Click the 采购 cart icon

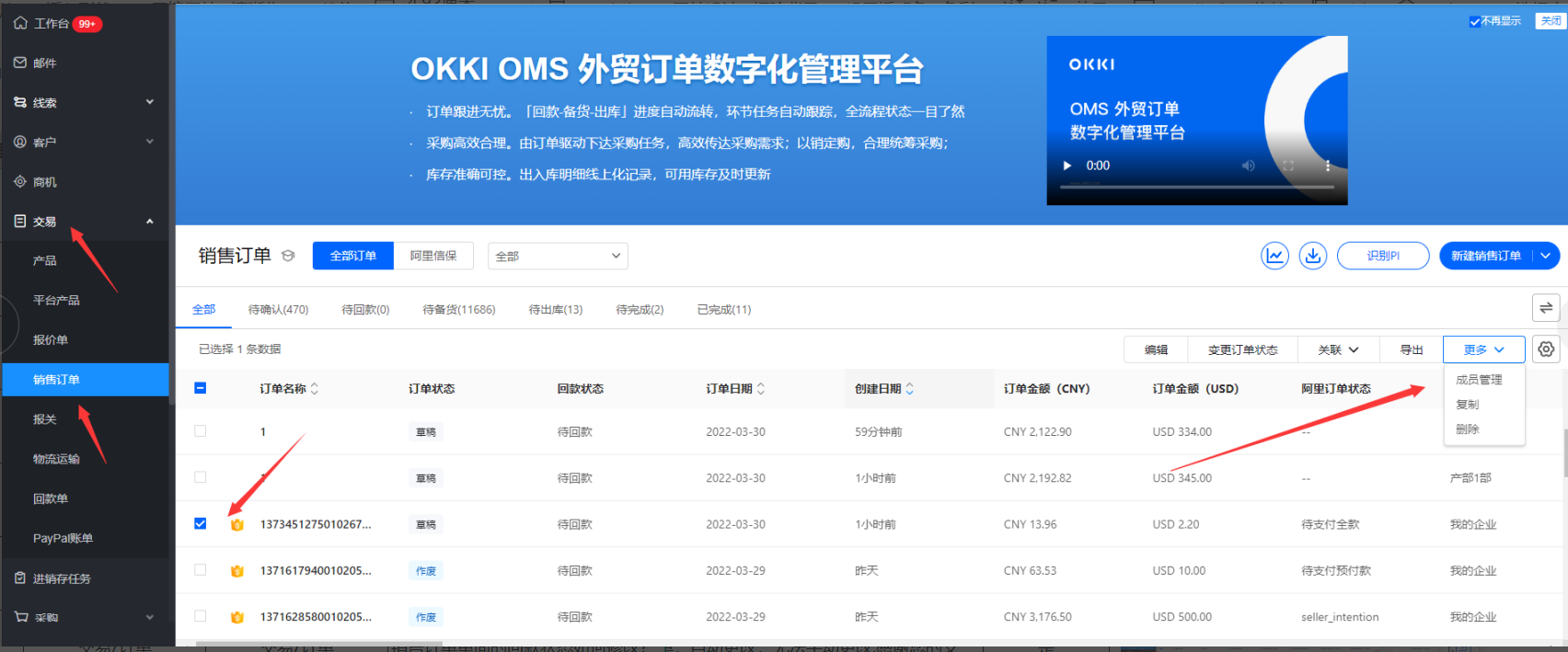(x=21, y=617)
